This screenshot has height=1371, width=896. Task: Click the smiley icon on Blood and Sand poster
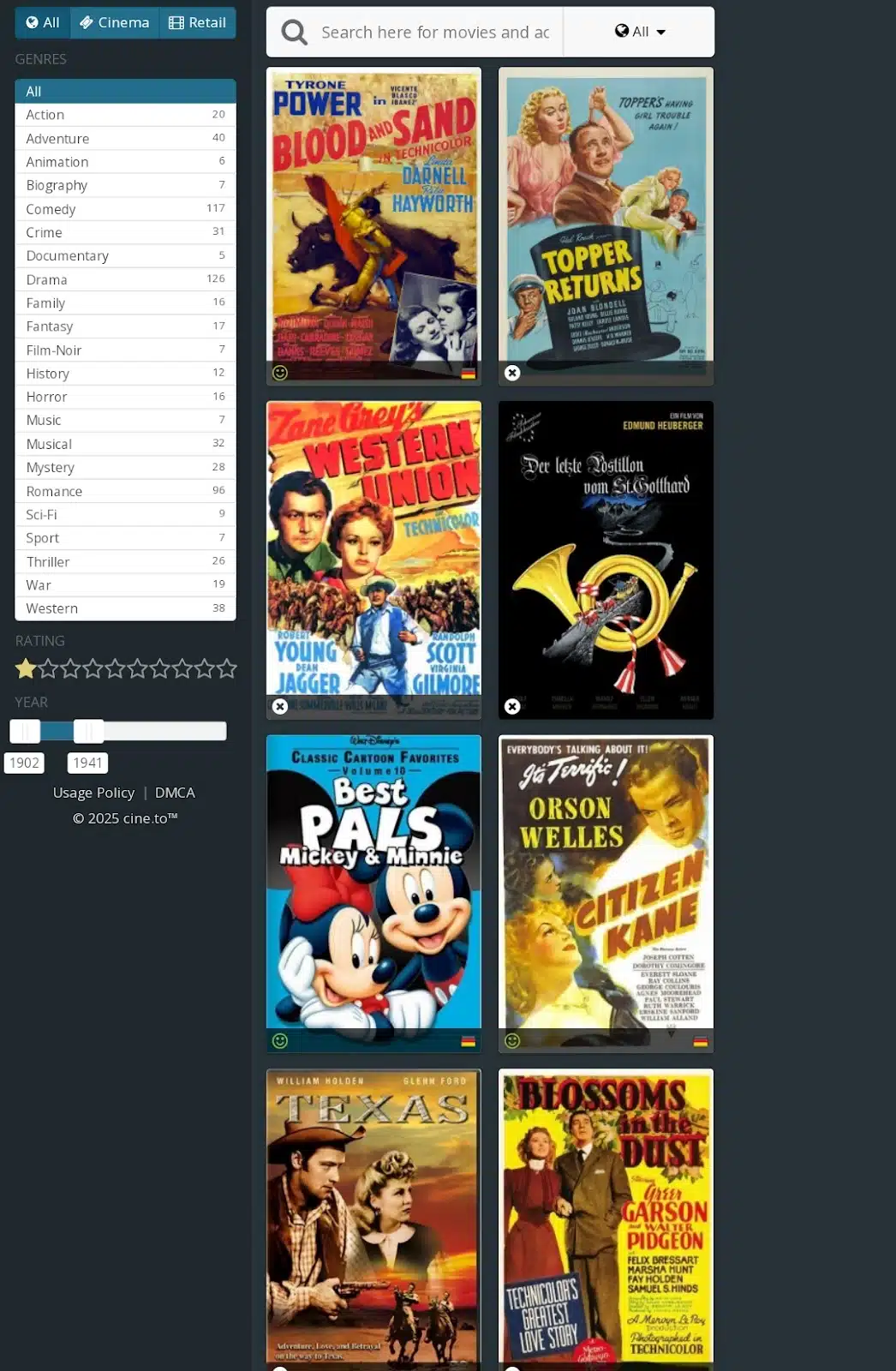(279, 373)
